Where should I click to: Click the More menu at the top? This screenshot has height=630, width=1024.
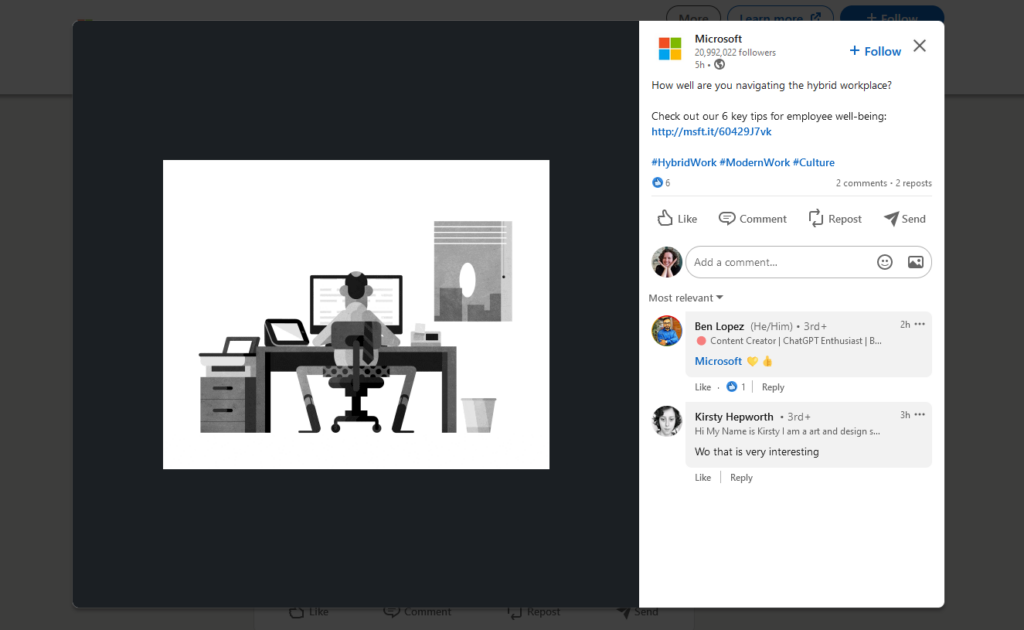tap(693, 18)
